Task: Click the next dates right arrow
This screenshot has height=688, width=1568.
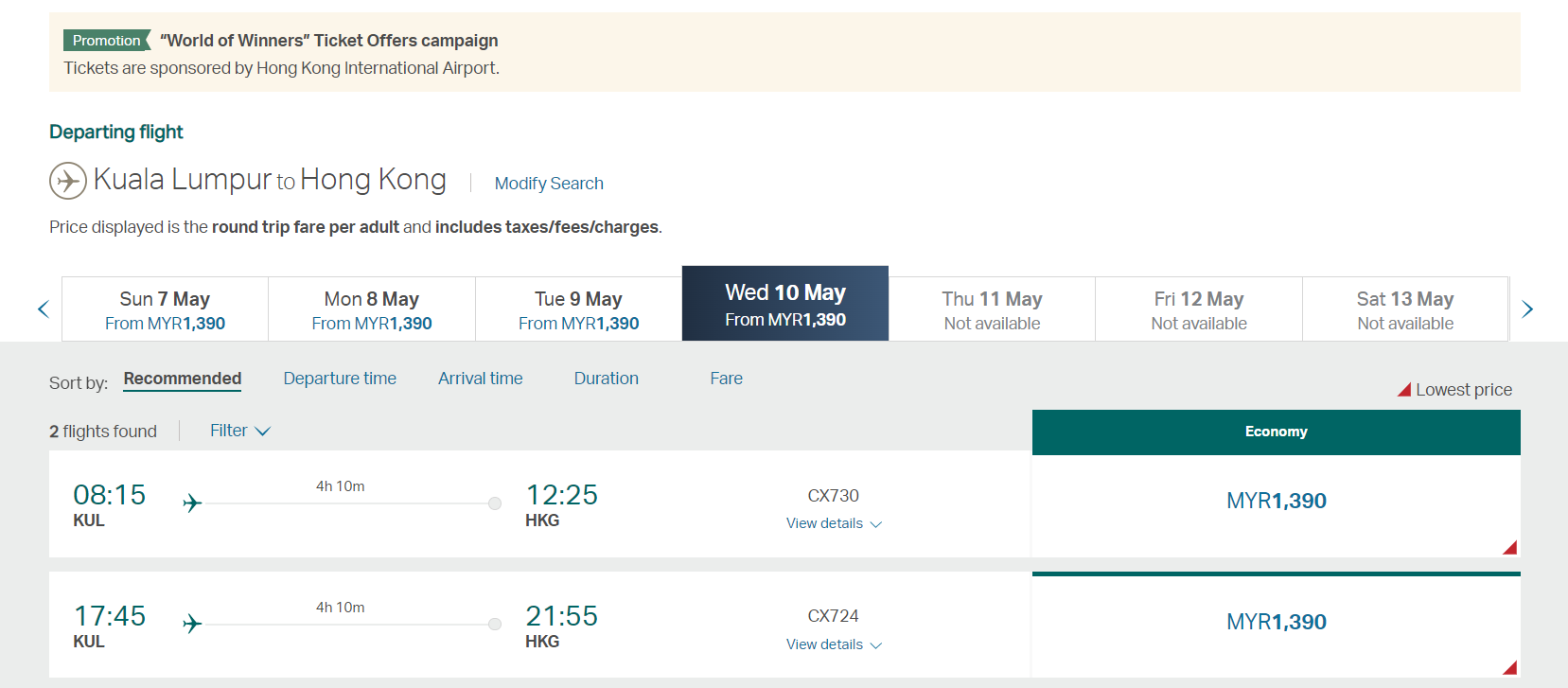Action: tap(1526, 309)
